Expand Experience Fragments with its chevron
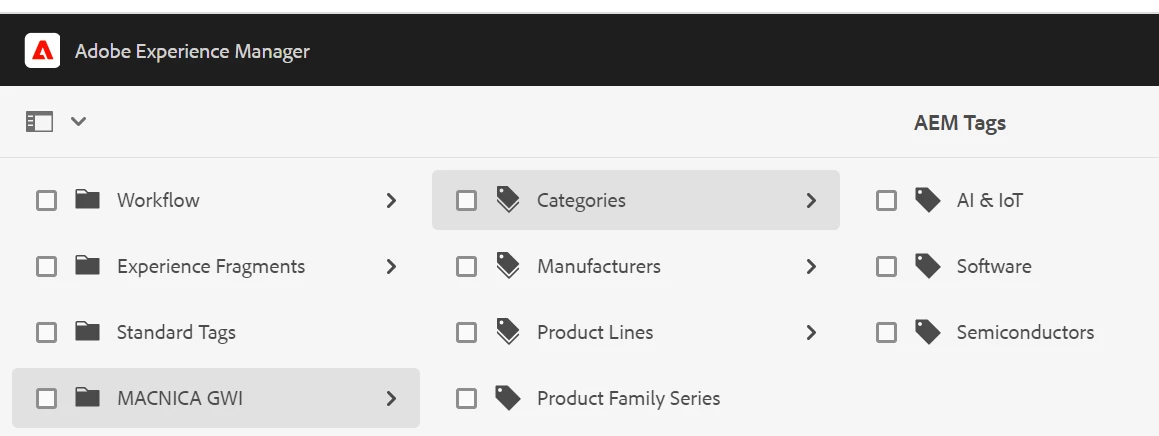Viewport: 1159px width, 436px height. pos(391,266)
